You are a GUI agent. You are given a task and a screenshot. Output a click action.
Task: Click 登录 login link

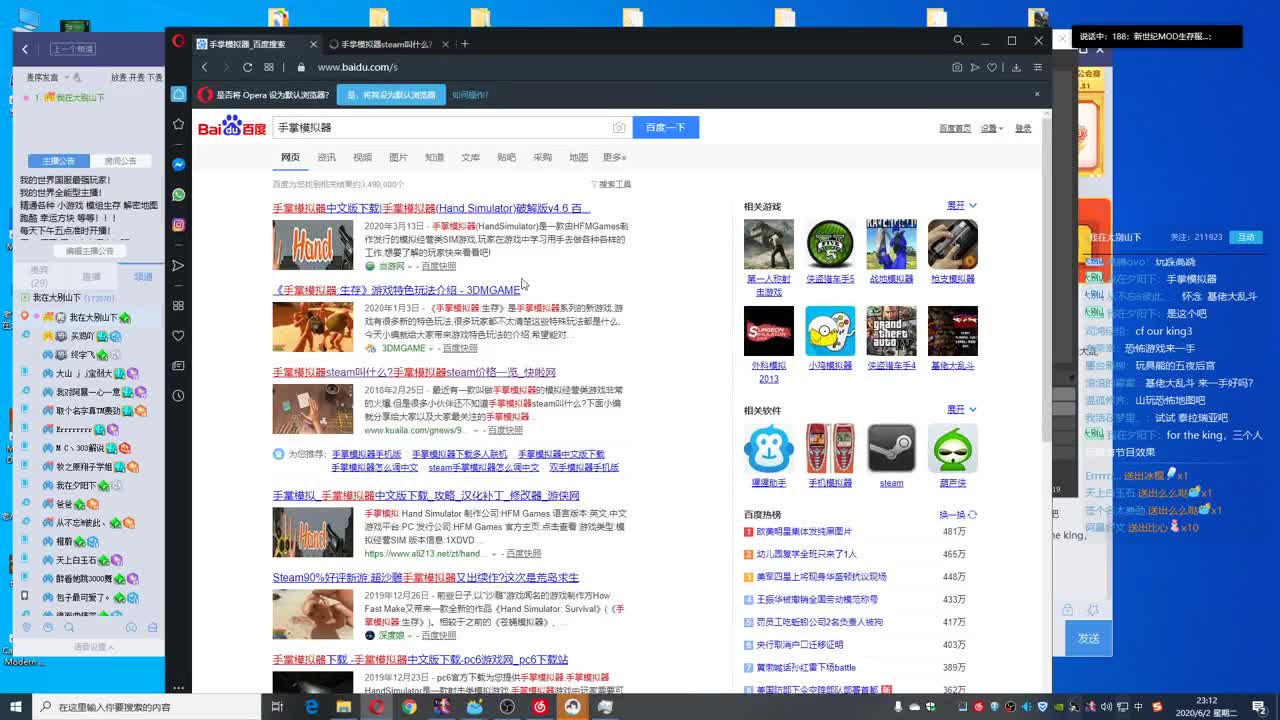click(1023, 128)
